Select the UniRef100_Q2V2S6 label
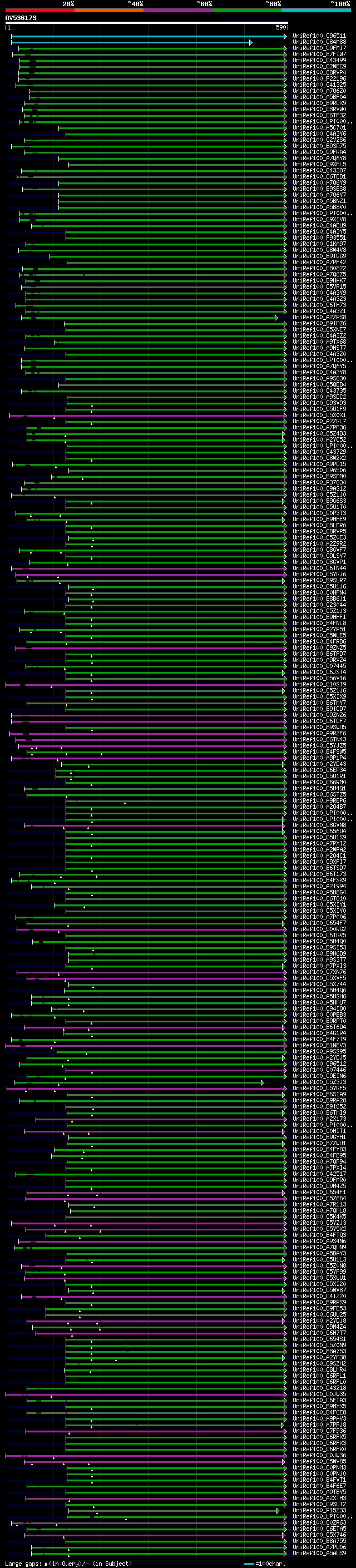 319,140
